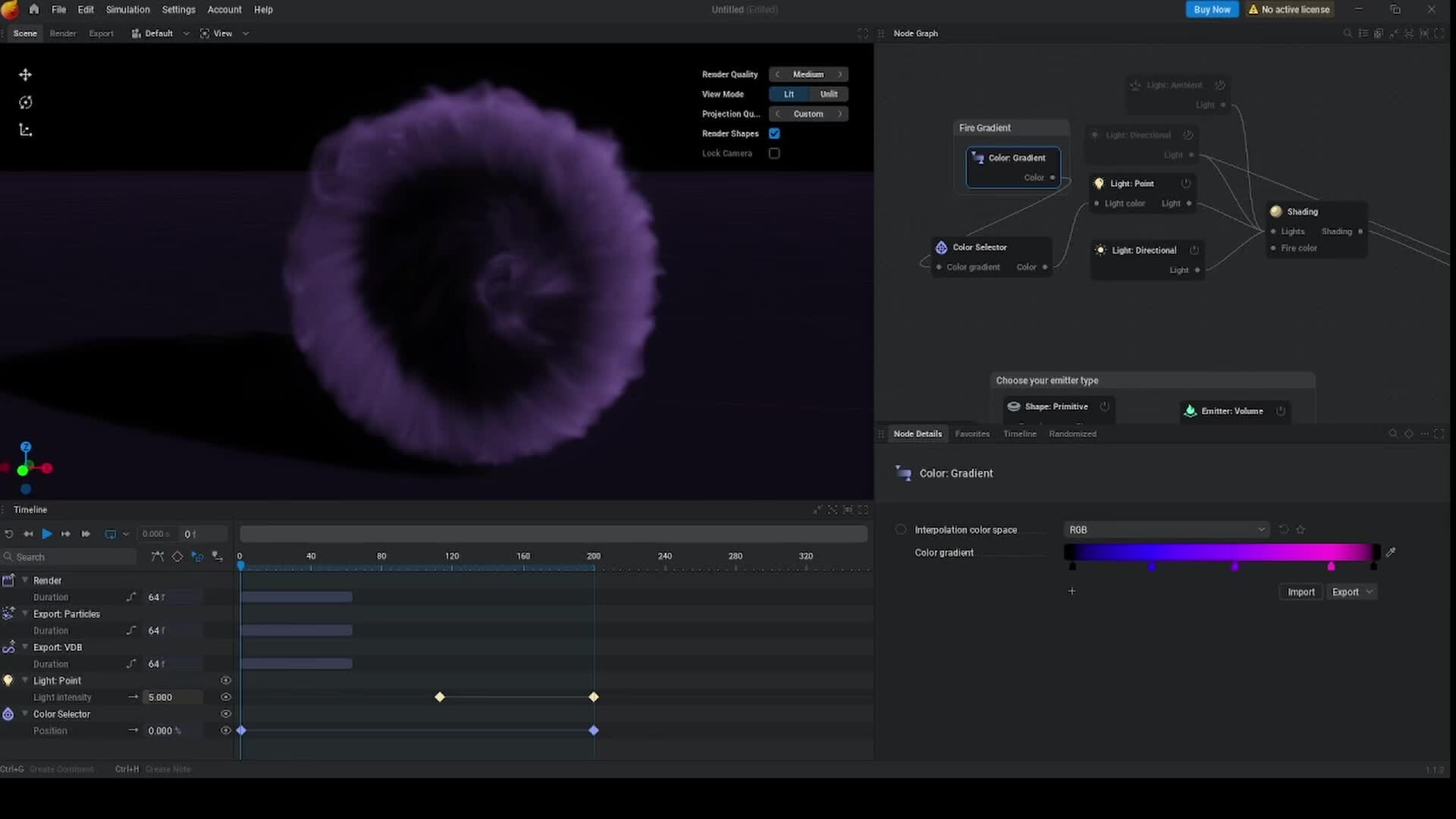Collapse the Export: Particles track group

pos(25,613)
